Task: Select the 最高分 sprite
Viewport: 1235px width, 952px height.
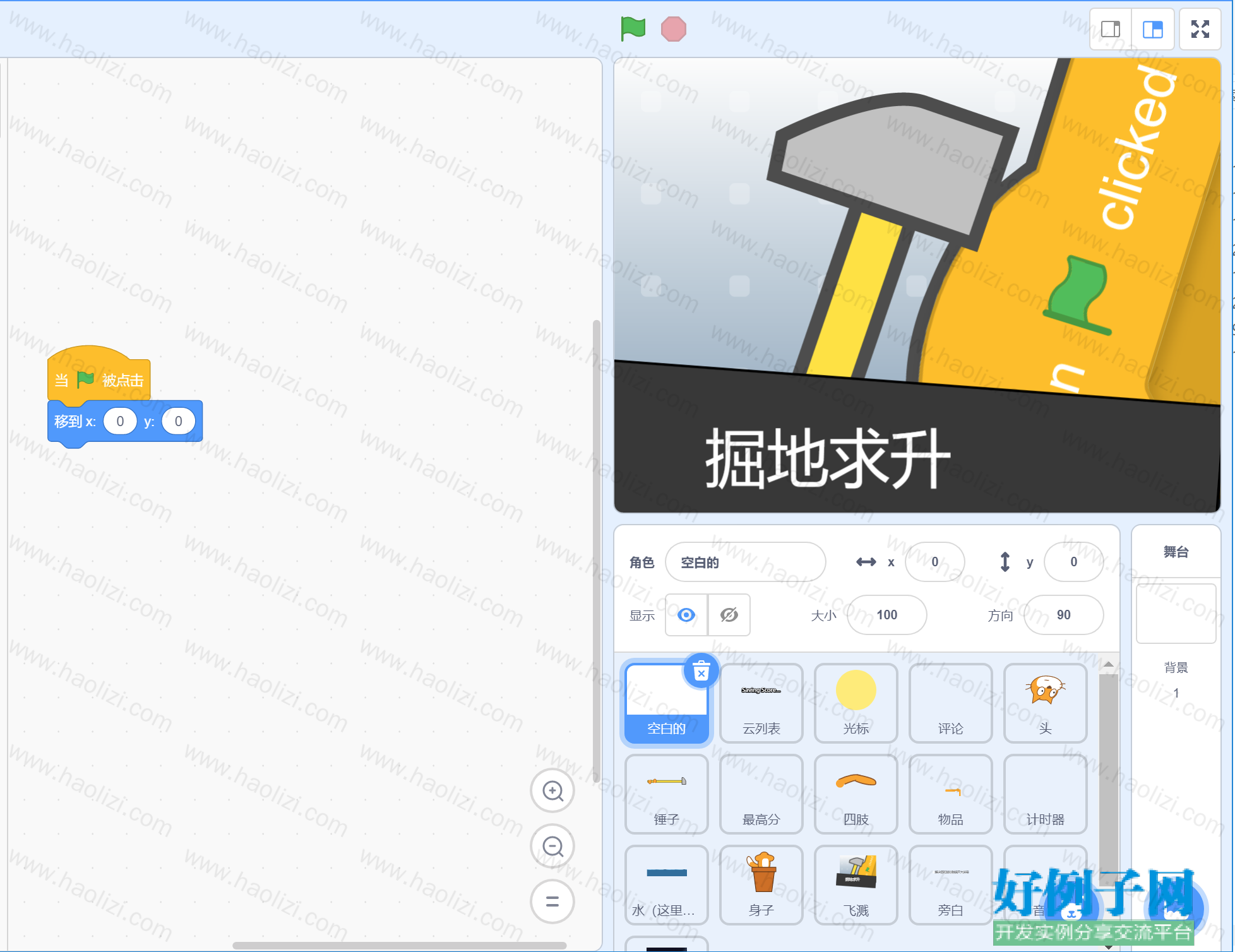Action: point(761,794)
